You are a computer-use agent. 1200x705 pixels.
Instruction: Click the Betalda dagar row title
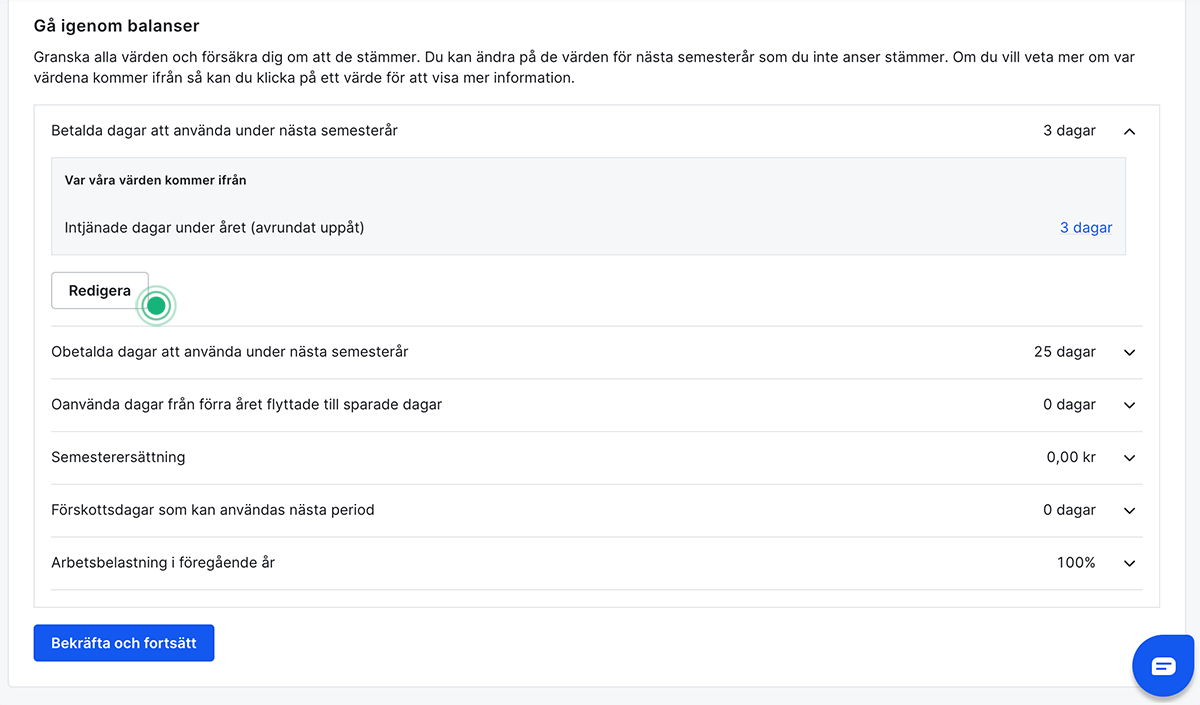[x=224, y=131]
